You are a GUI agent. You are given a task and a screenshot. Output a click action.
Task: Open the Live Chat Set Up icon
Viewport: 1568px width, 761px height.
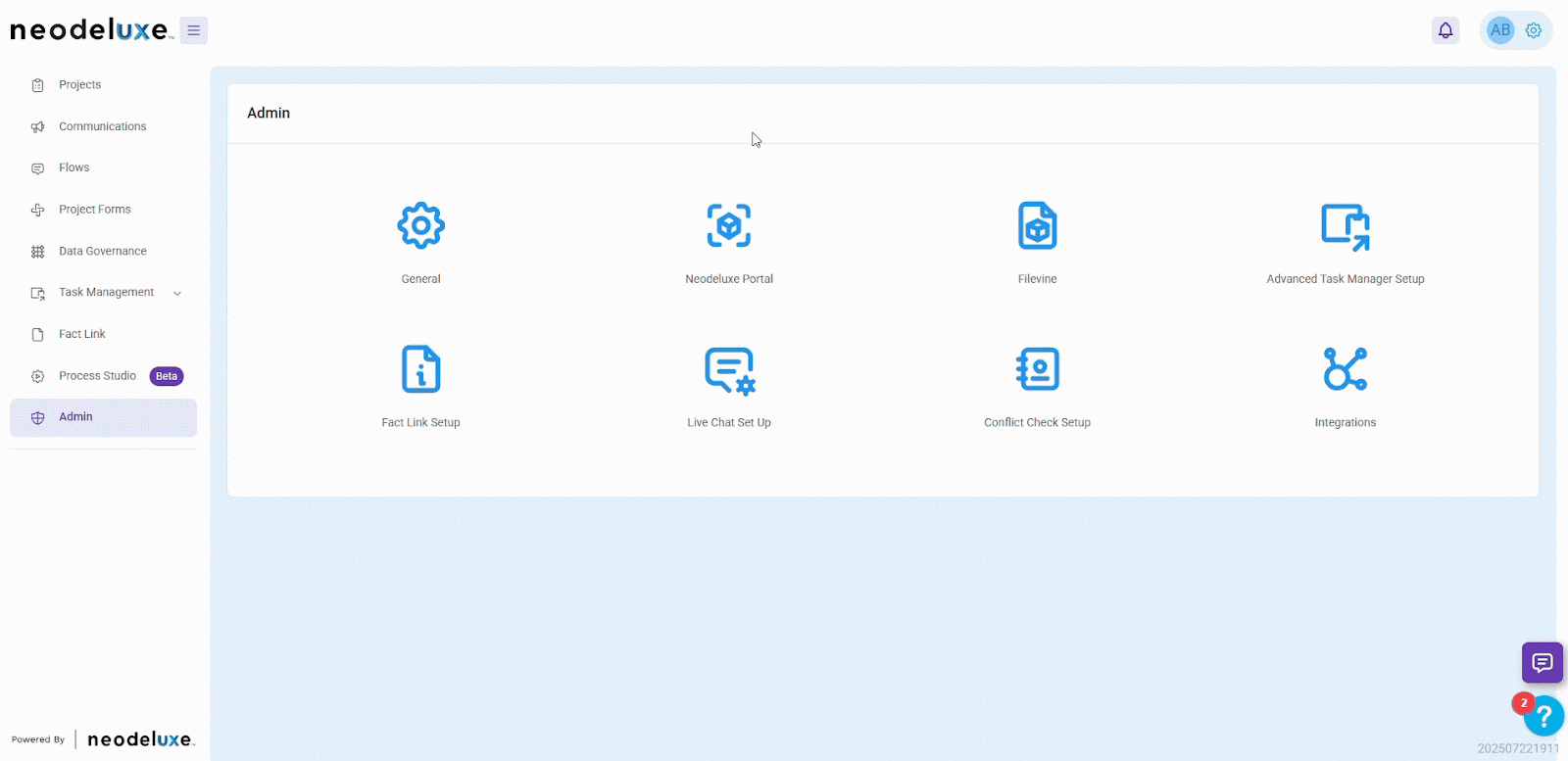click(730, 370)
